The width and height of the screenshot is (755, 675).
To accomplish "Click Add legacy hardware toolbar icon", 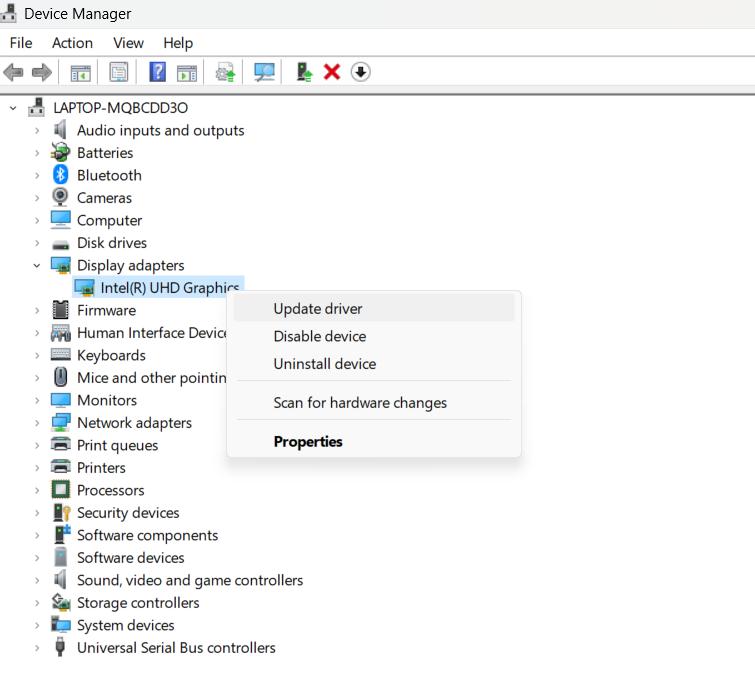I will [x=304, y=72].
